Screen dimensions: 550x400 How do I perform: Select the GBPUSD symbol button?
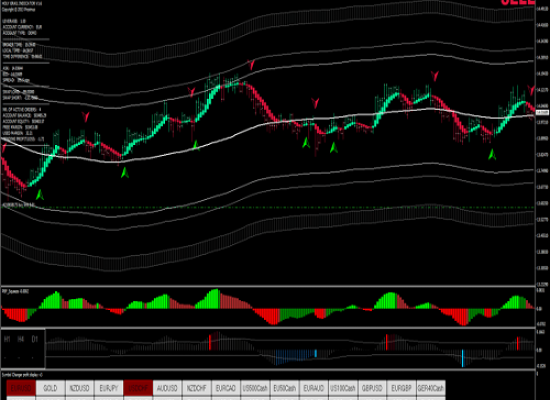click(372, 388)
